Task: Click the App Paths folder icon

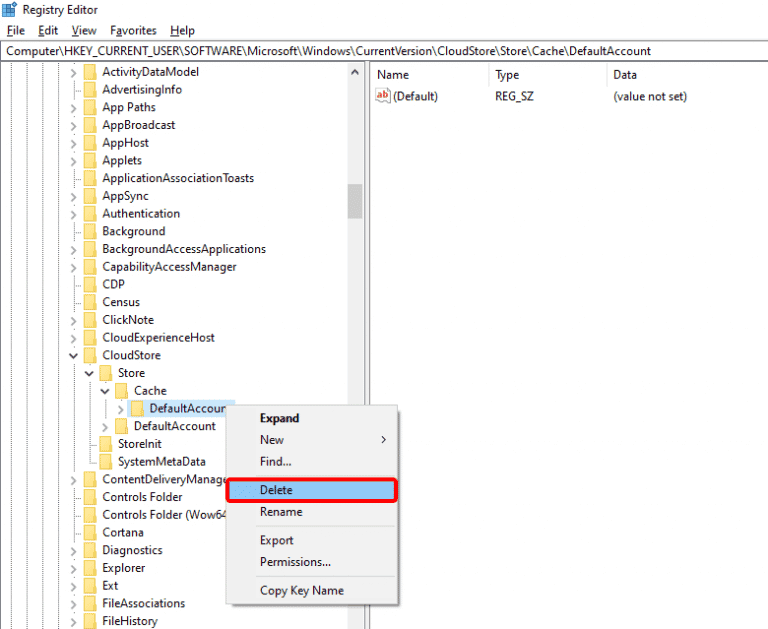Action: pos(90,107)
